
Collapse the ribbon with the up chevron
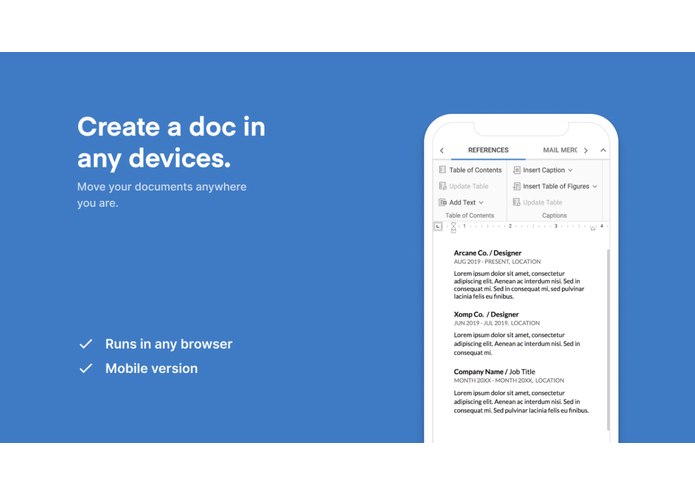(603, 150)
